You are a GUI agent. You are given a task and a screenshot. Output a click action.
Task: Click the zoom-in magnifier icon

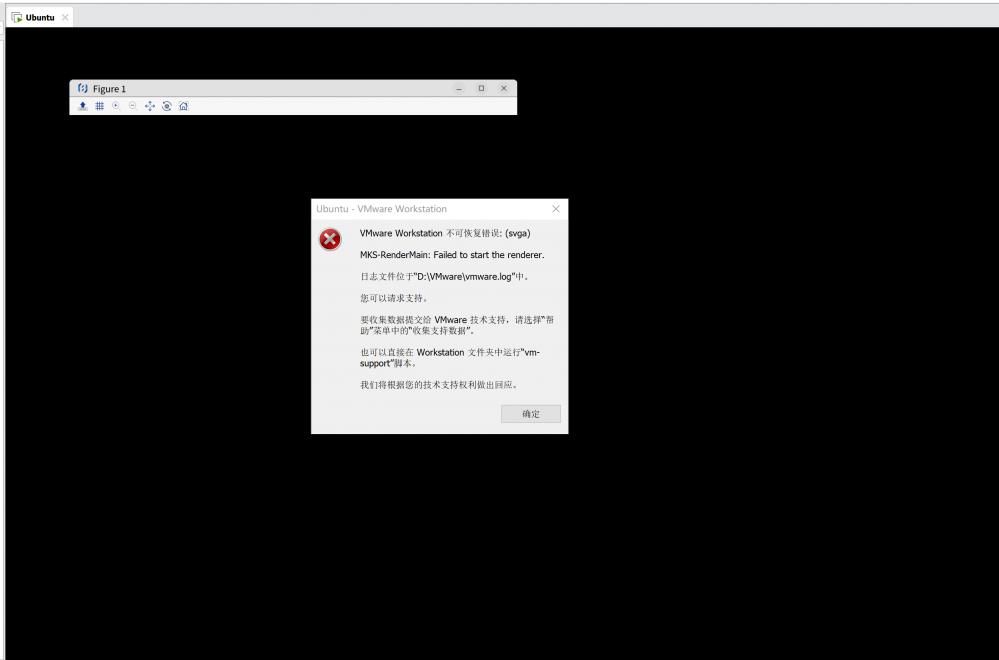[x=115, y=105]
